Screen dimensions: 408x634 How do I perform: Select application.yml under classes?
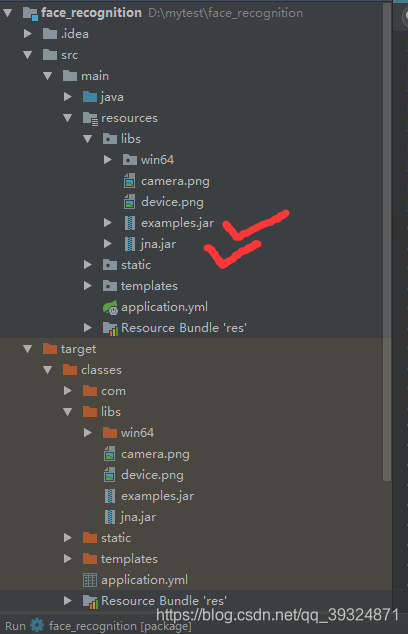(x=144, y=580)
